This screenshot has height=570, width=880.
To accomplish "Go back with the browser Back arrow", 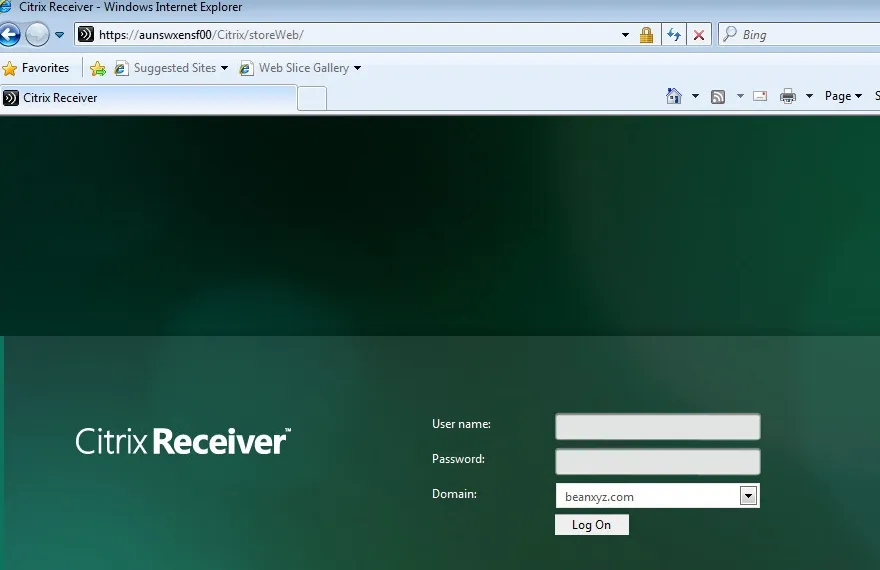I will pyautogui.click(x=9, y=35).
